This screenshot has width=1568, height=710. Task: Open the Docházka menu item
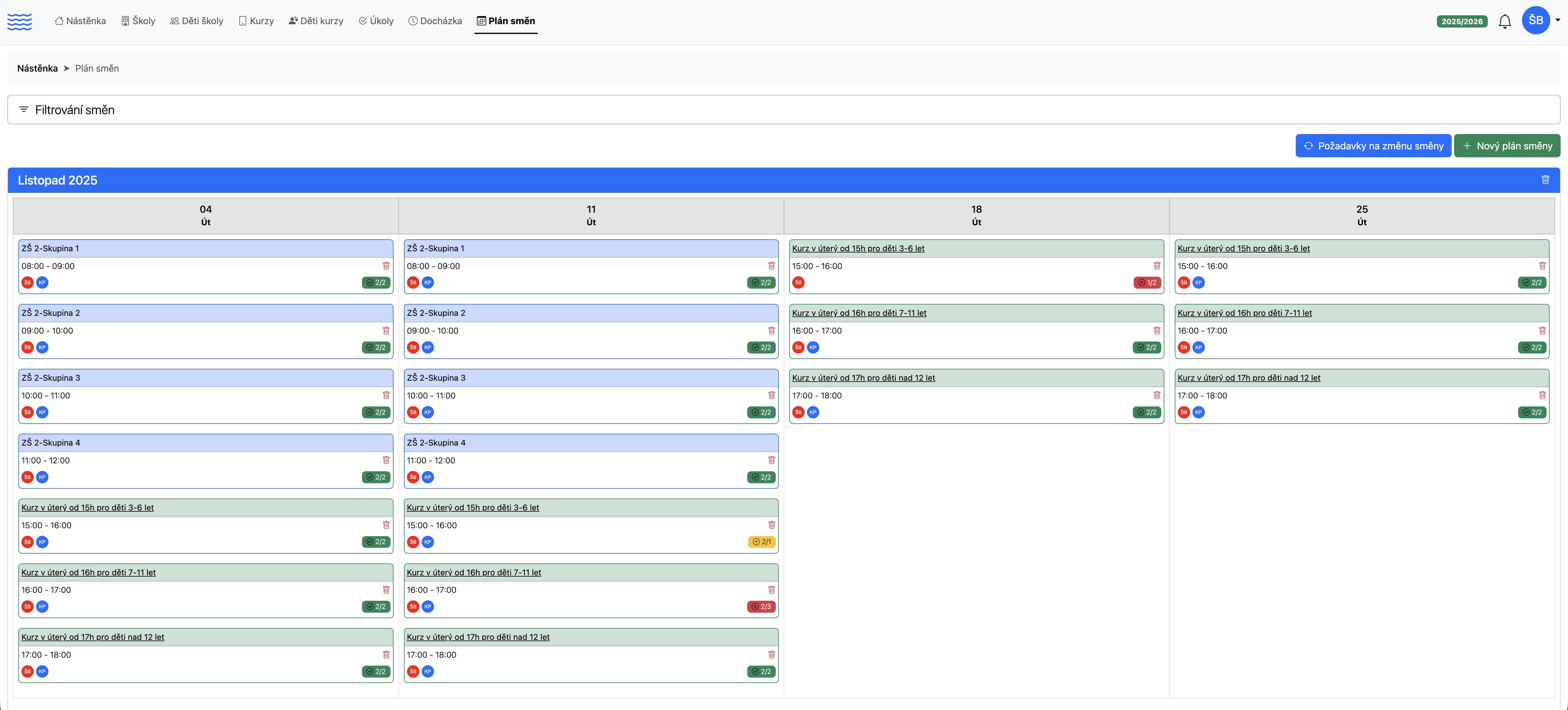tap(435, 21)
